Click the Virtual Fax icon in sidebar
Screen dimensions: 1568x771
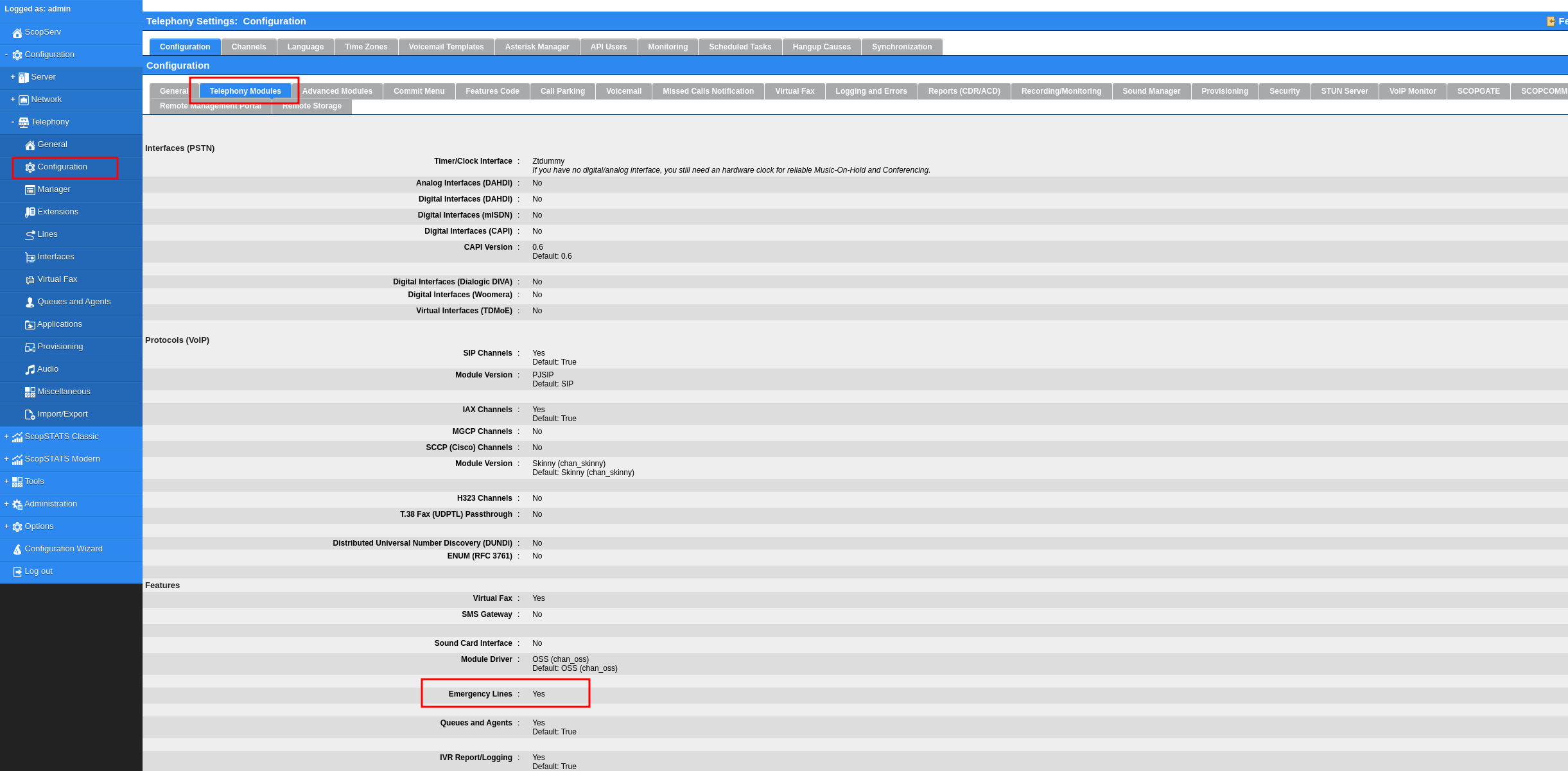[30, 280]
